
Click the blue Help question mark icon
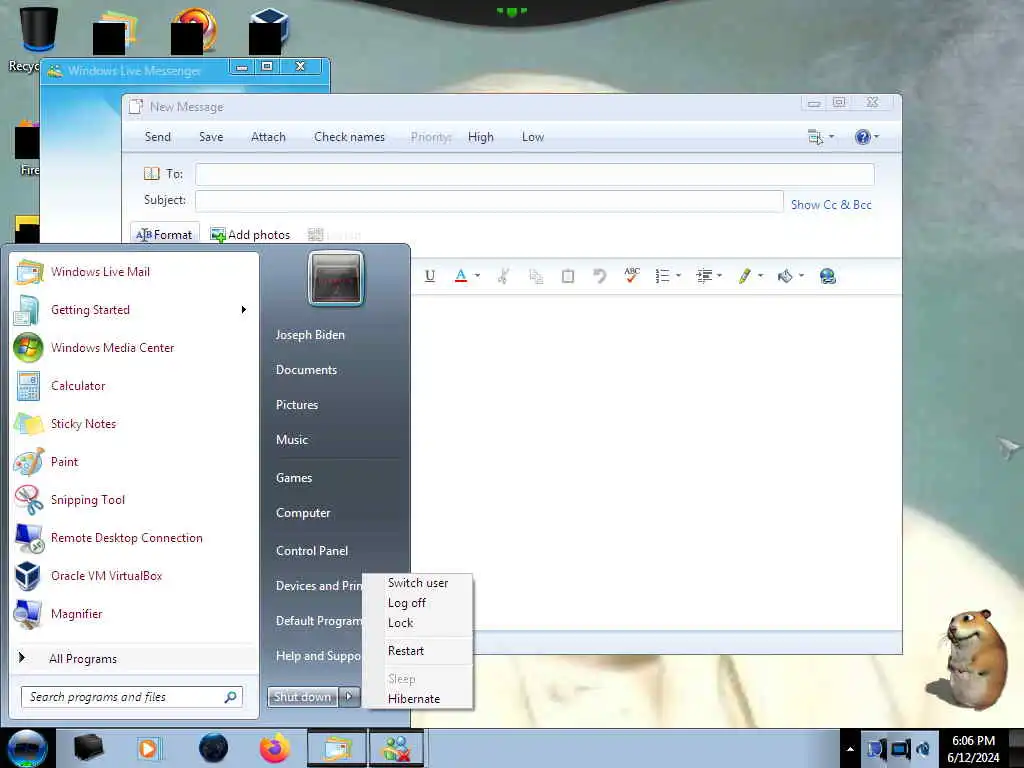(863, 137)
